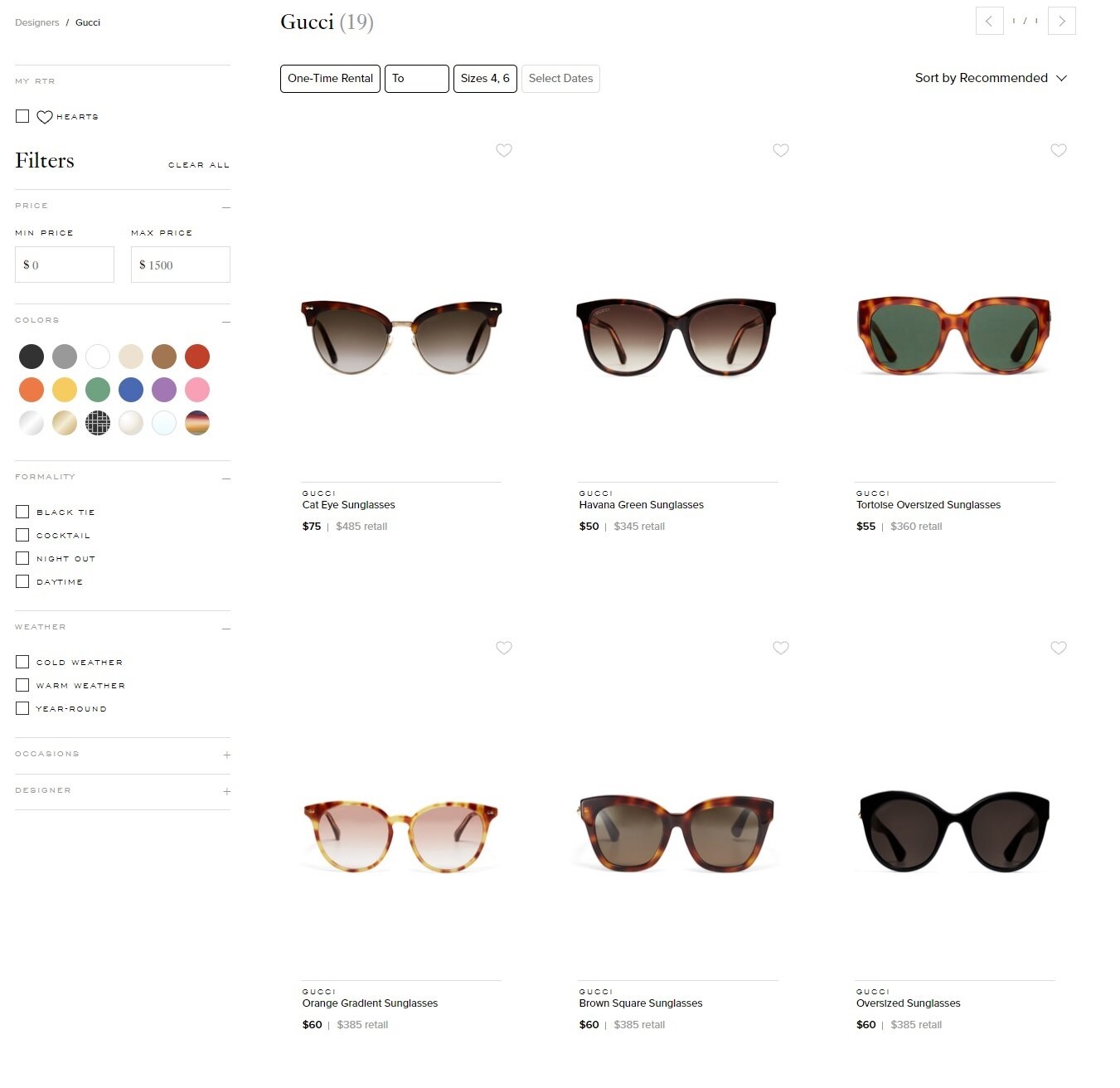Viewport: 1120px width, 1088px height.
Task: Check the Cocktail formality box
Action: [22, 535]
